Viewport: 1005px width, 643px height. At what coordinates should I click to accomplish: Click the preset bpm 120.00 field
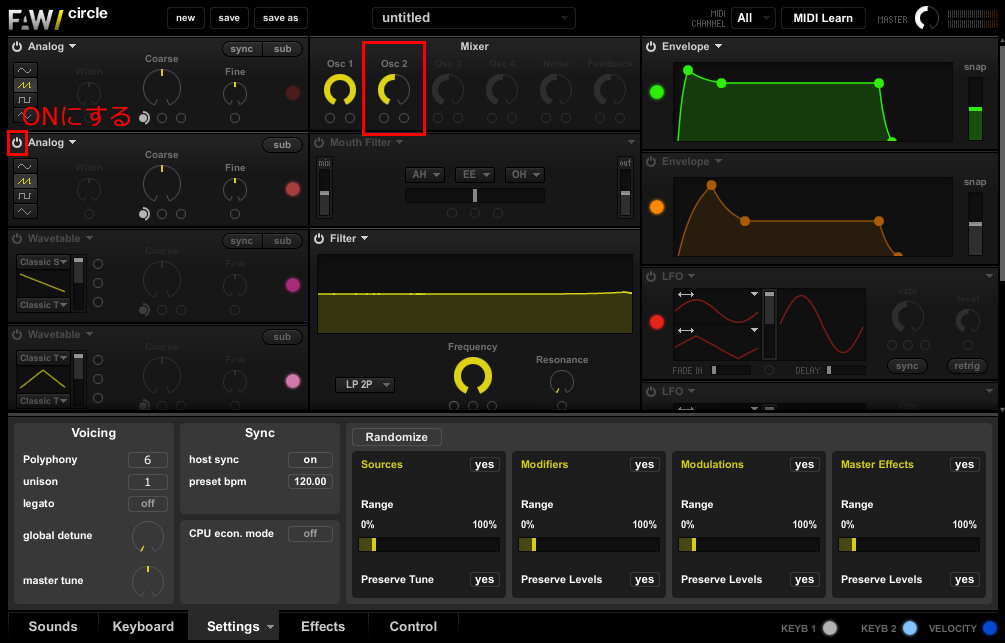point(310,482)
